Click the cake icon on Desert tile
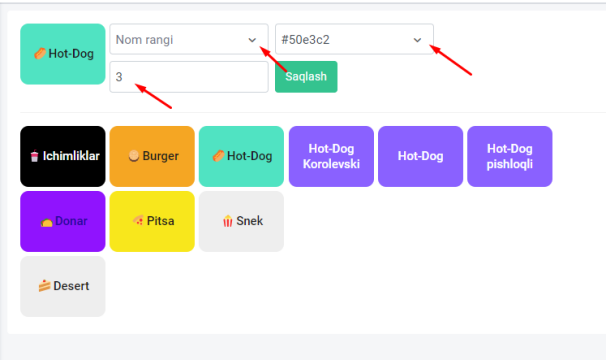 (45, 286)
